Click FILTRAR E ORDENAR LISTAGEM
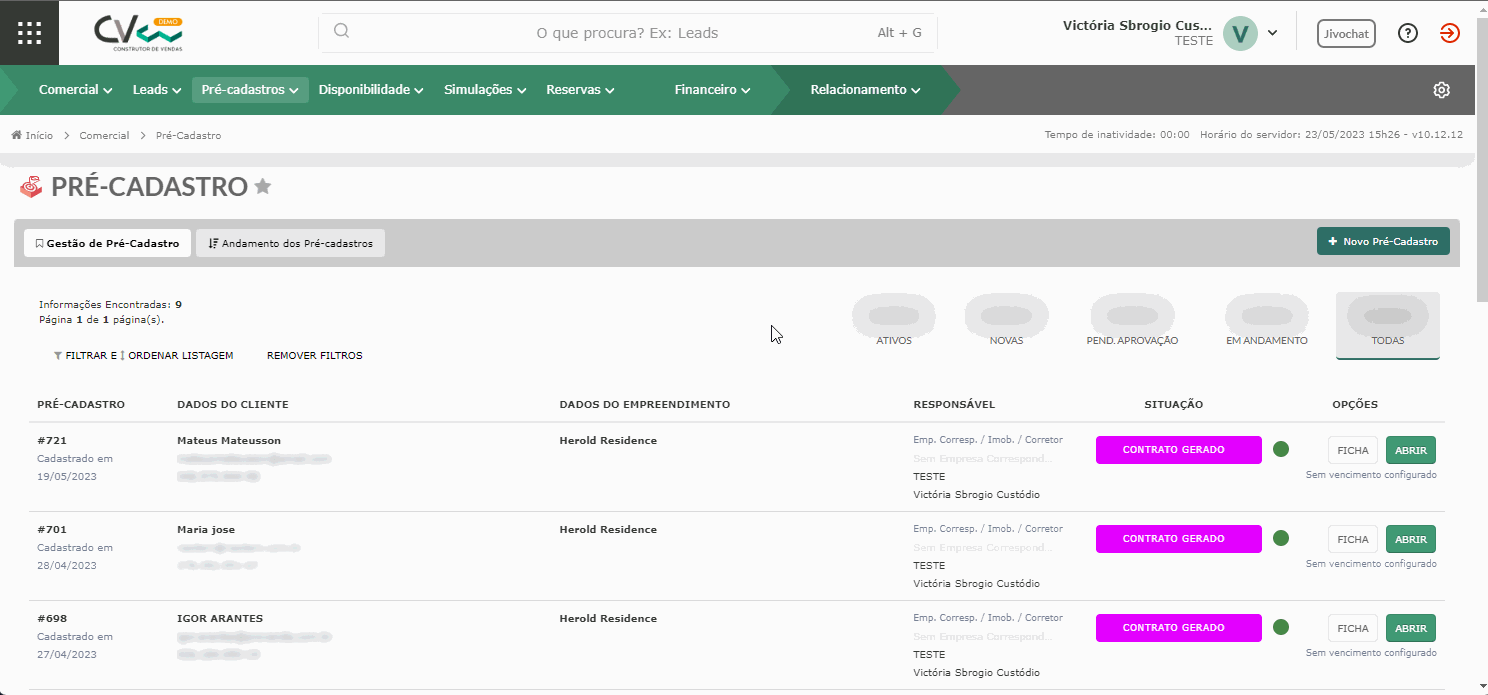This screenshot has width=1488, height=695. pyautogui.click(x=143, y=355)
